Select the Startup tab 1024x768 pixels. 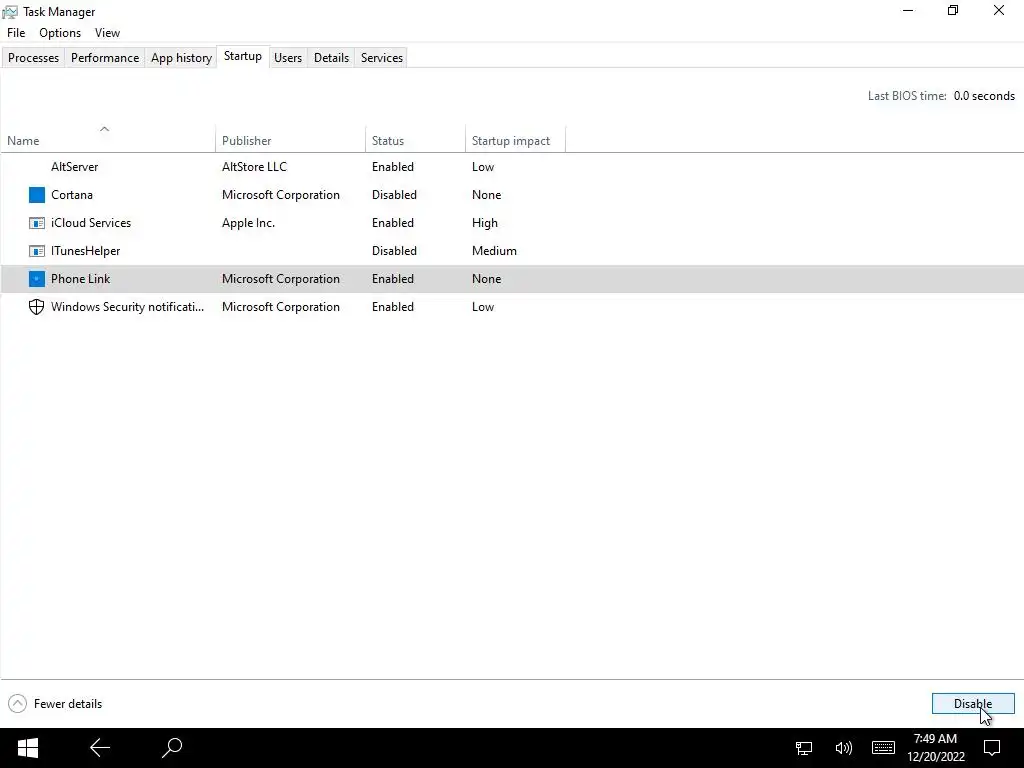[243, 56]
